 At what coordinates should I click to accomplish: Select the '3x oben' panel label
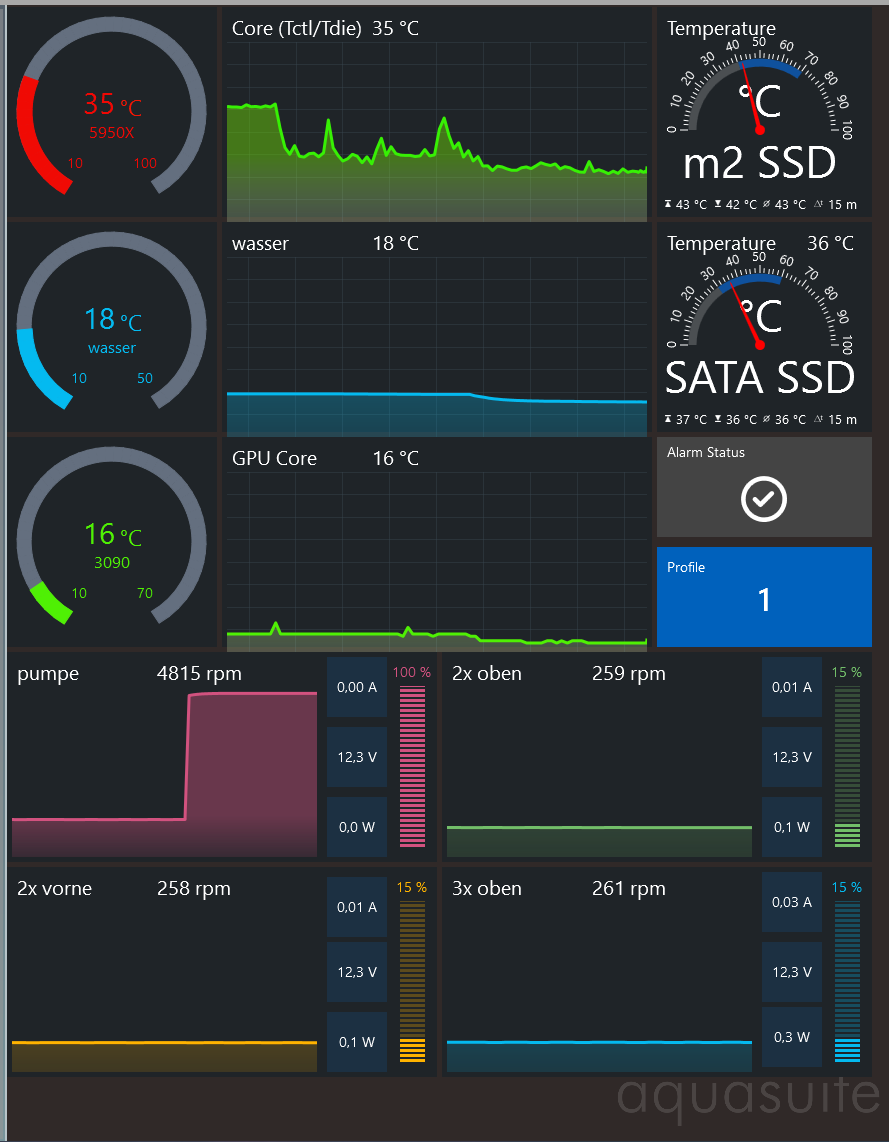click(x=486, y=889)
